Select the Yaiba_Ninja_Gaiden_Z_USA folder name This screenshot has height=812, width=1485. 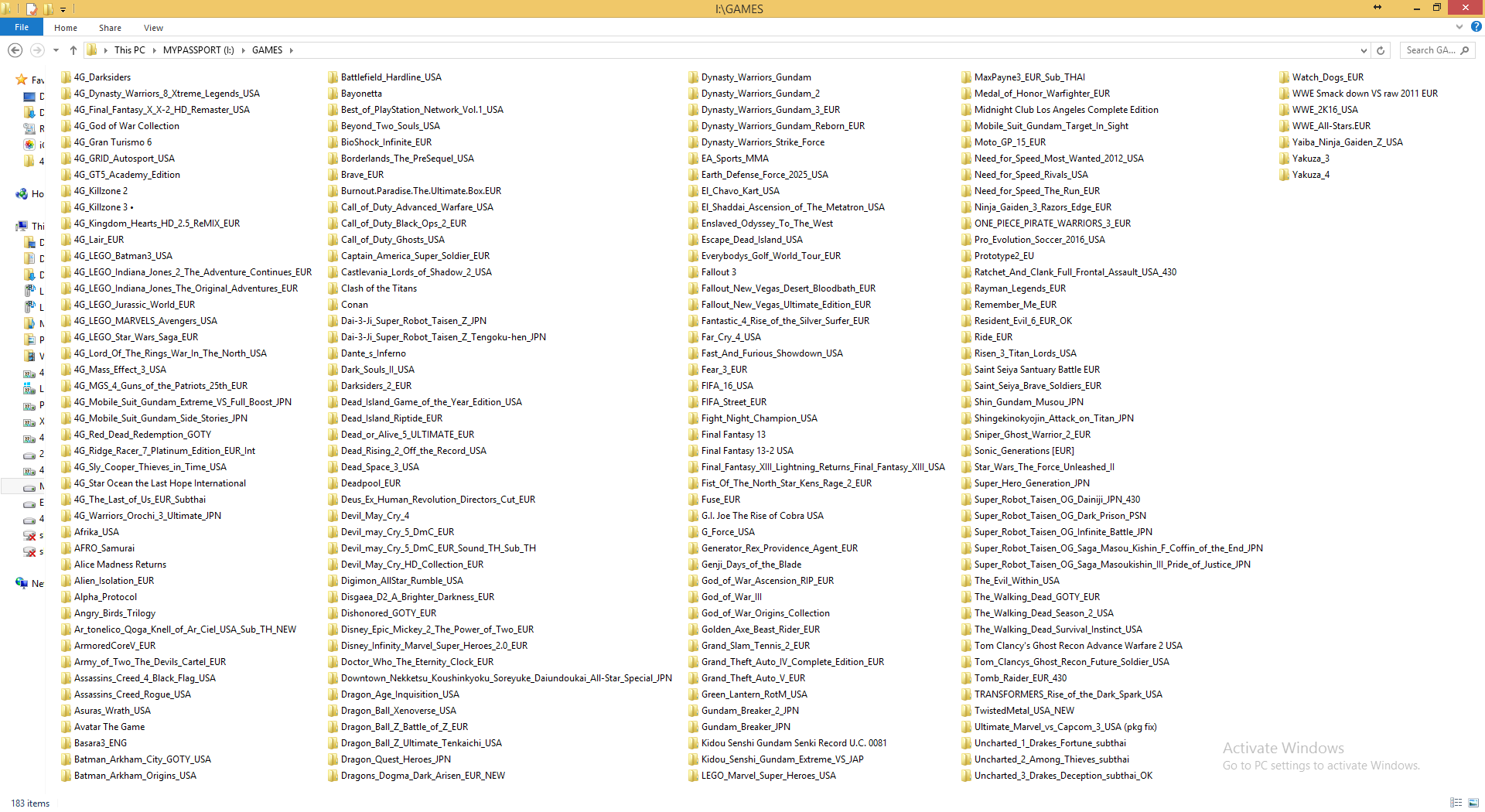[1348, 142]
